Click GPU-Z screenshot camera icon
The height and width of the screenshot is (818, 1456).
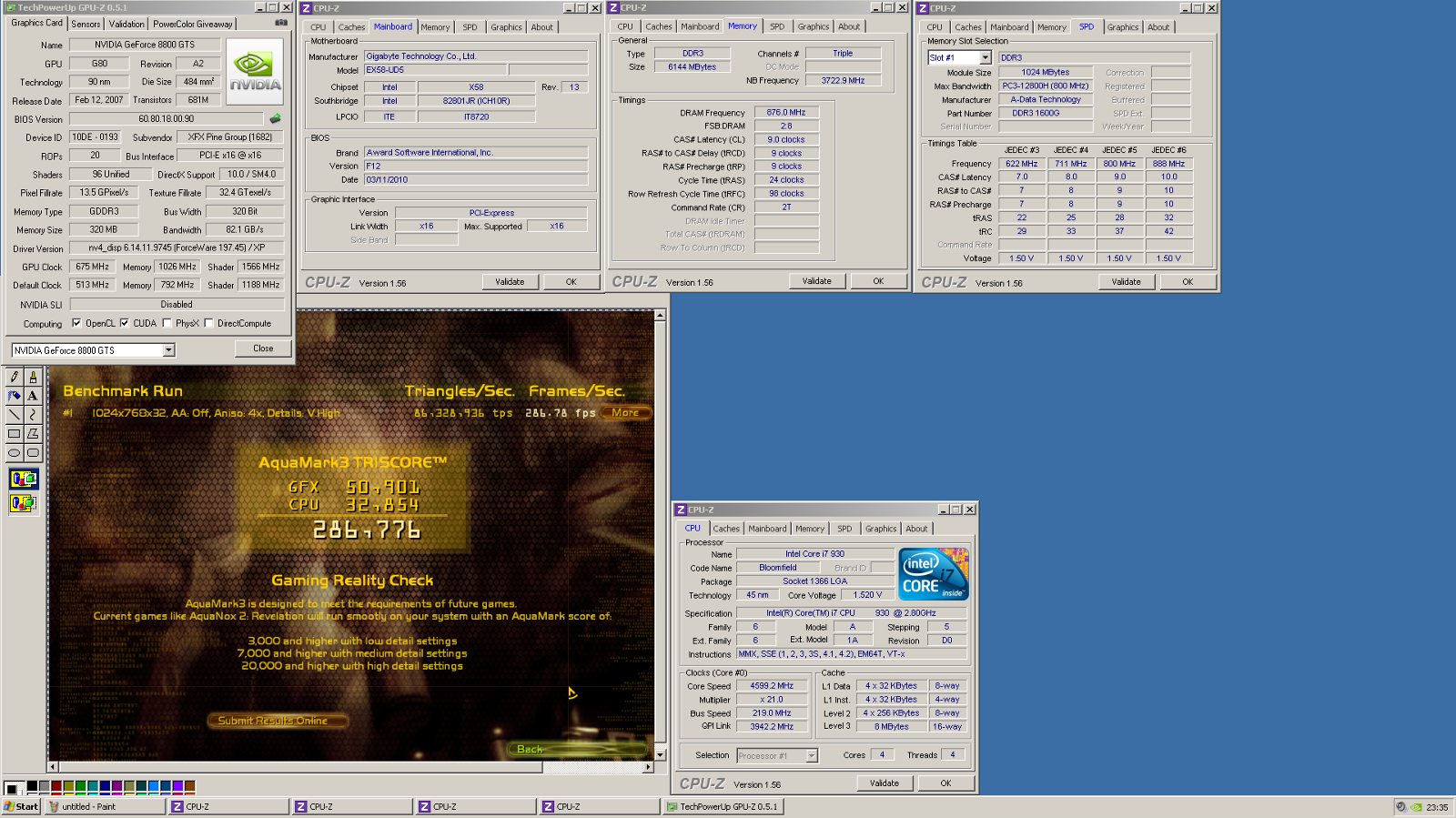point(281,23)
